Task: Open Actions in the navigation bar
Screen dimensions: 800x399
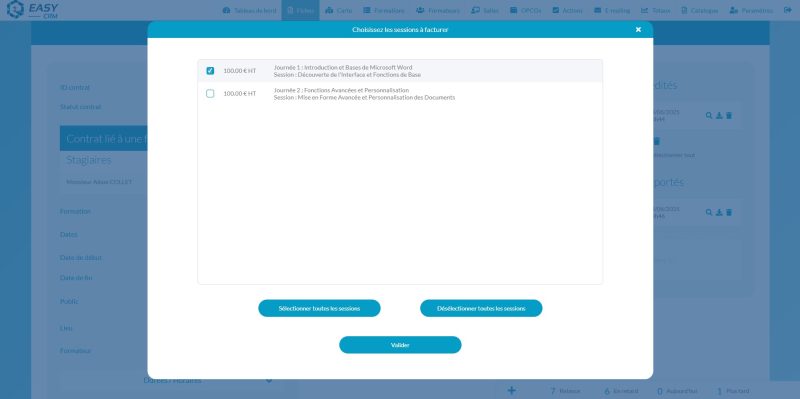Action: [x=567, y=10]
